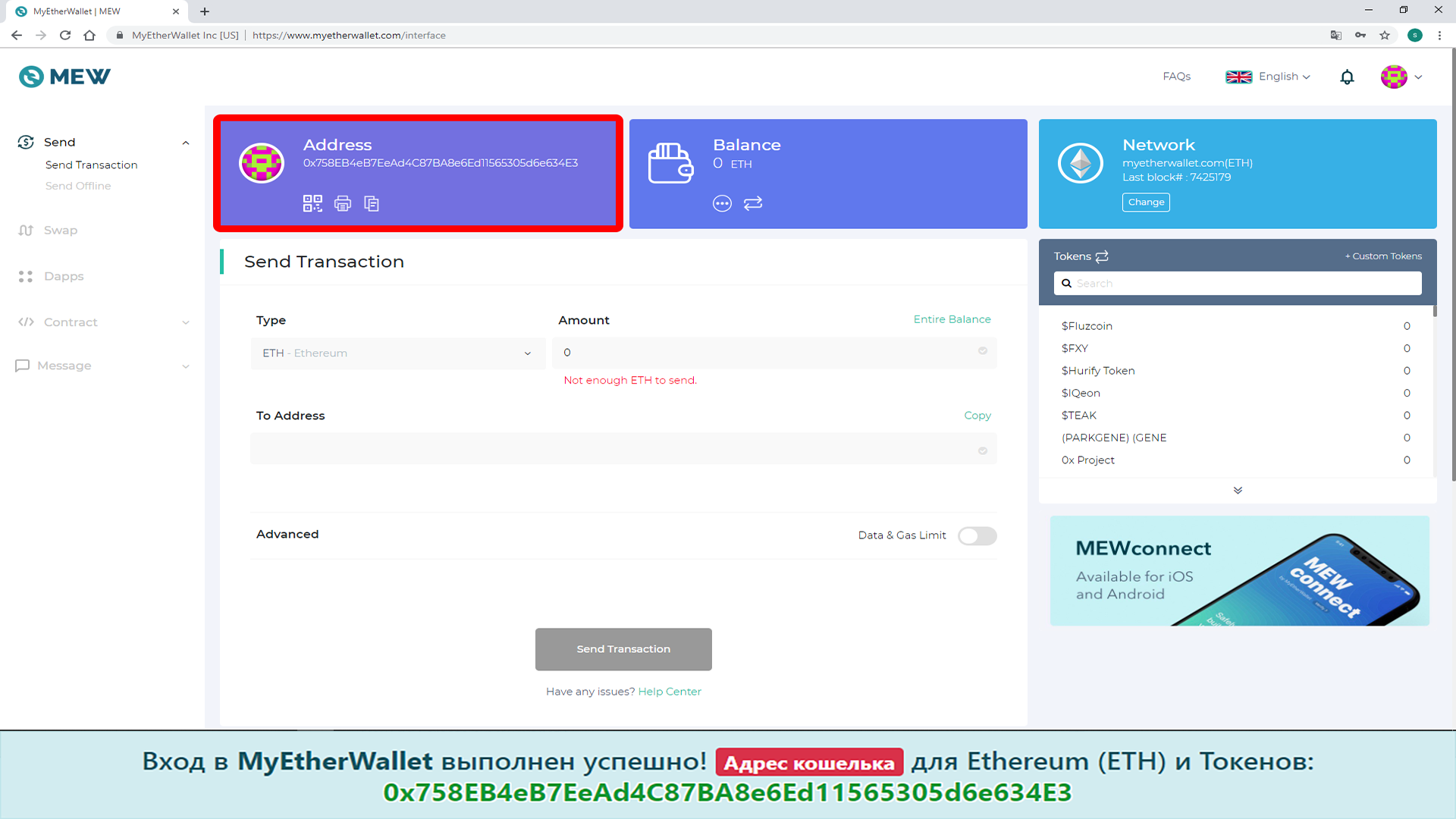Click Entire Balance link
The width and height of the screenshot is (1456, 819).
coord(952,319)
